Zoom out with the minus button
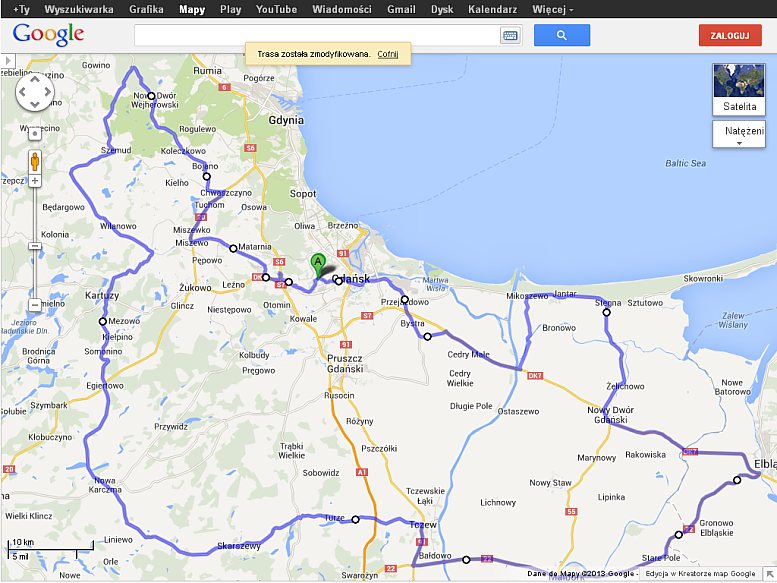This screenshot has height=583, width=777. click(x=35, y=305)
